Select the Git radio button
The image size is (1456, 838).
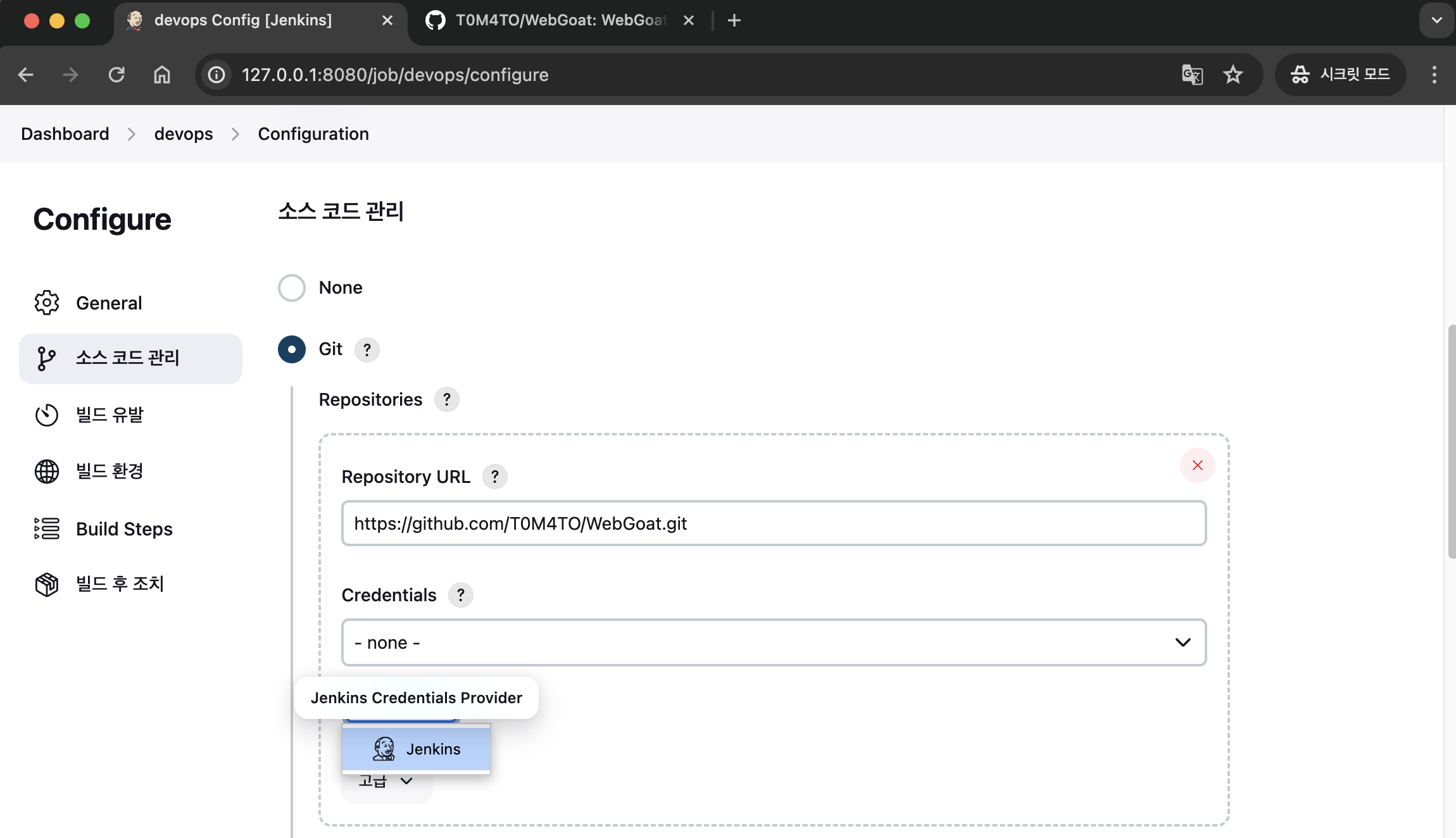[x=292, y=349]
